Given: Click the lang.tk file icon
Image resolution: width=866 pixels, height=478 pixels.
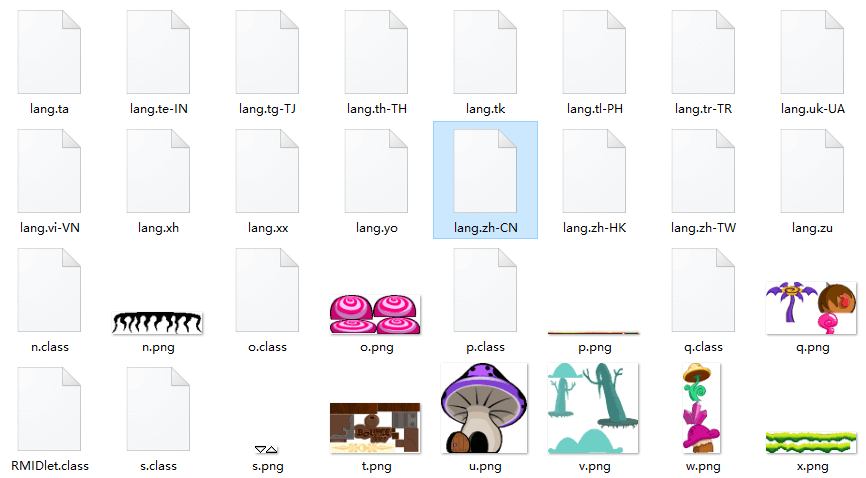Looking at the screenshot, I should coord(485,52).
